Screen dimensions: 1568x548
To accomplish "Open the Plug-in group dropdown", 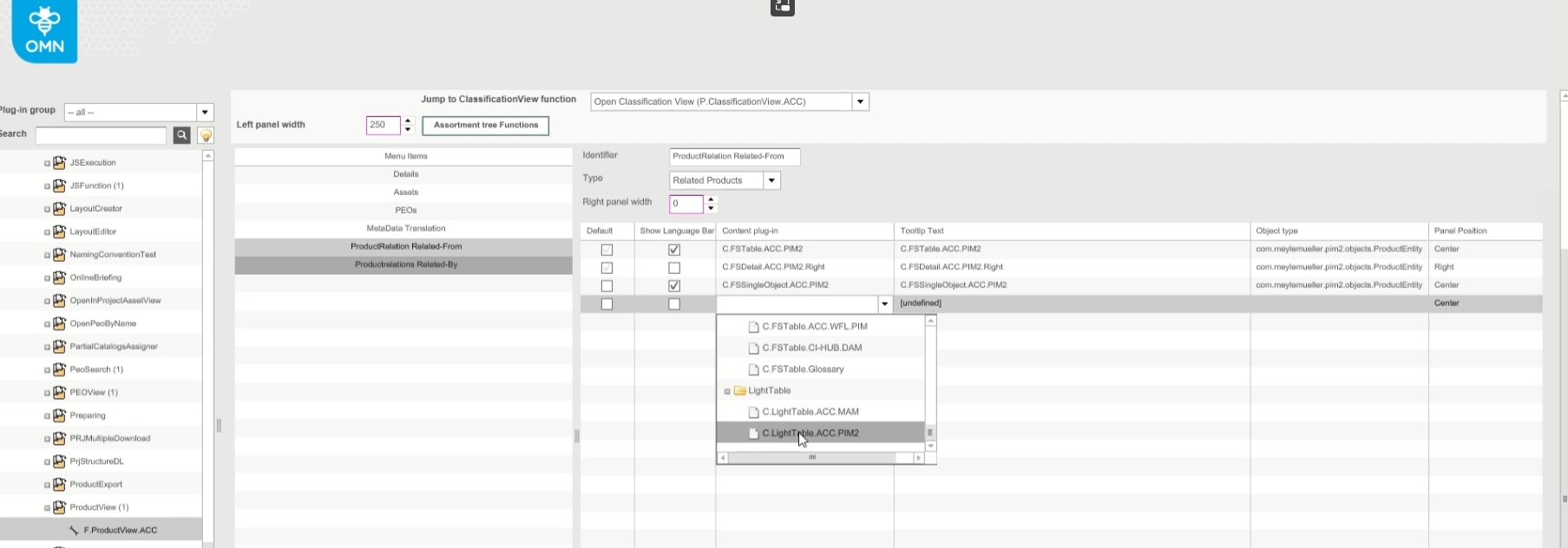I will click(205, 113).
